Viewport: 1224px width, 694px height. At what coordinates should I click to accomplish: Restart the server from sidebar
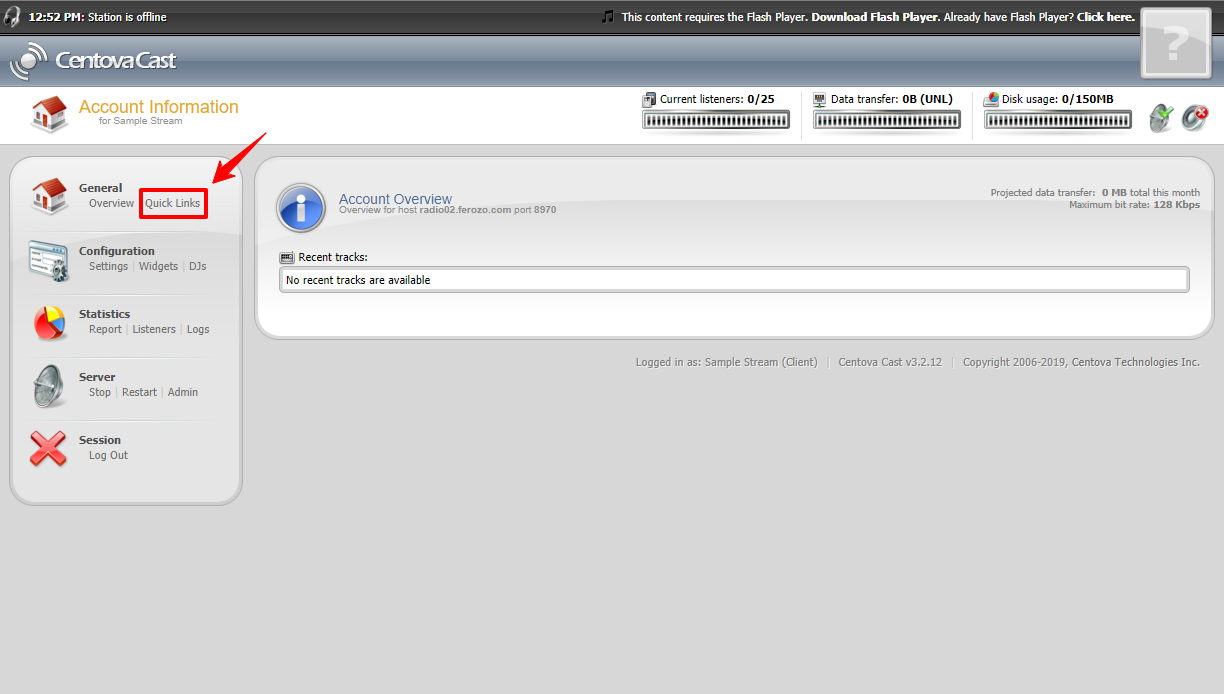pyautogui.click(x=139, y=392)
